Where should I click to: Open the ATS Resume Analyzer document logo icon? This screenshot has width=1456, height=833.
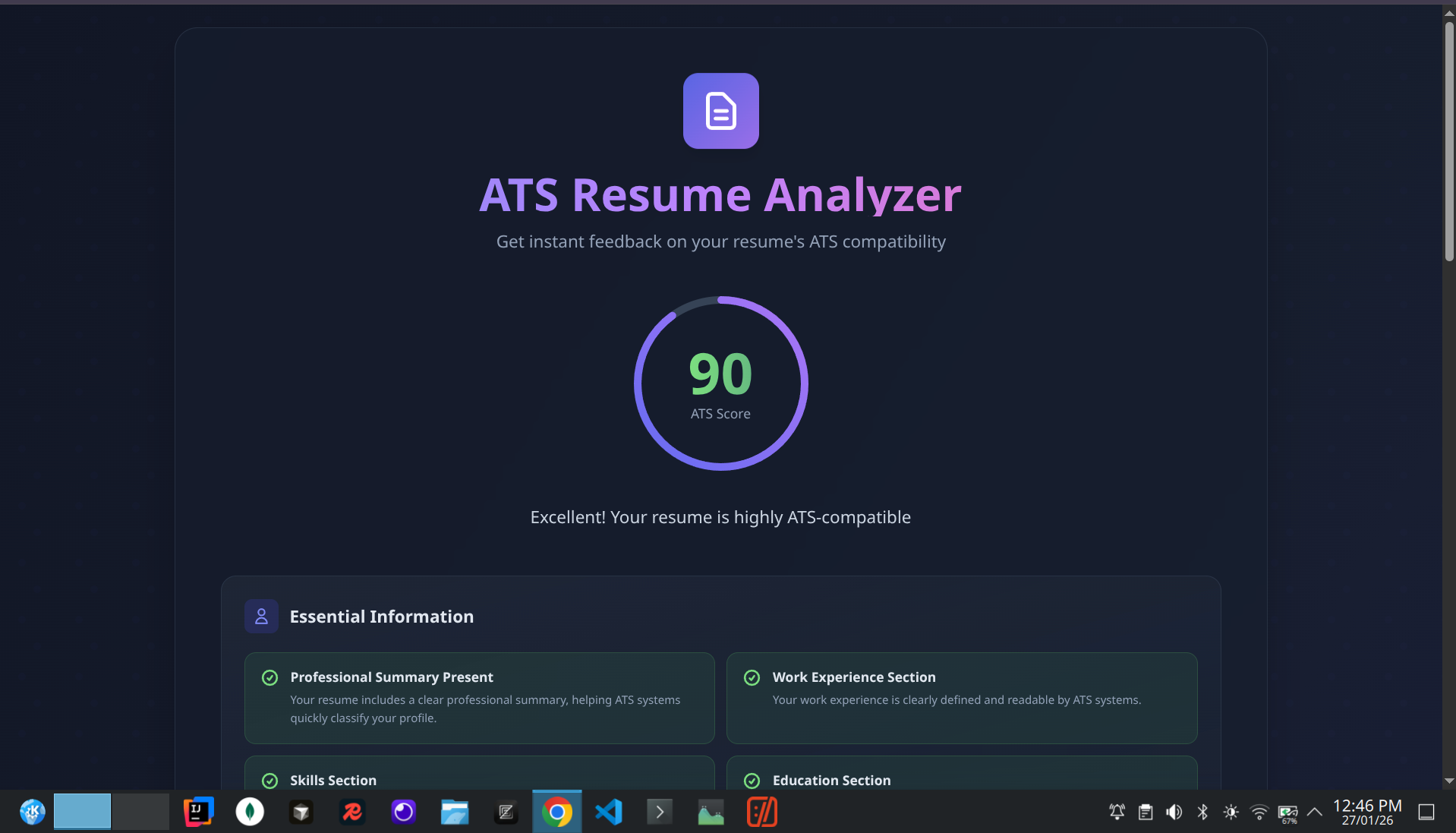pos(720,111)
